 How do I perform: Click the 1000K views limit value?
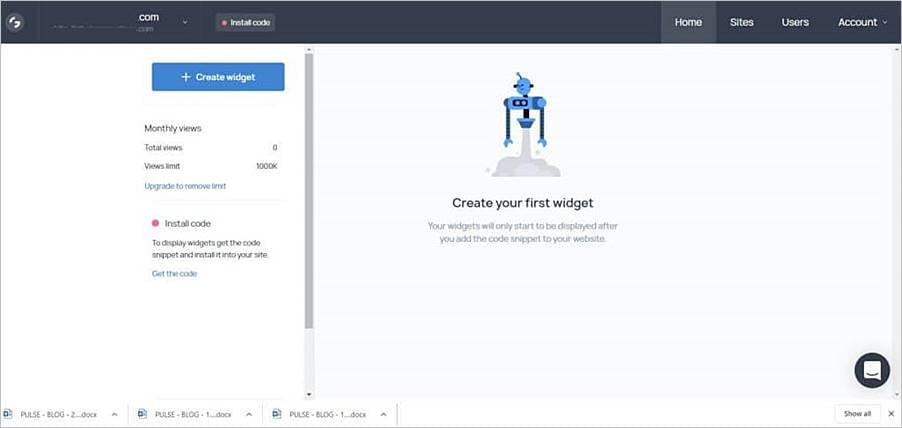266,166
